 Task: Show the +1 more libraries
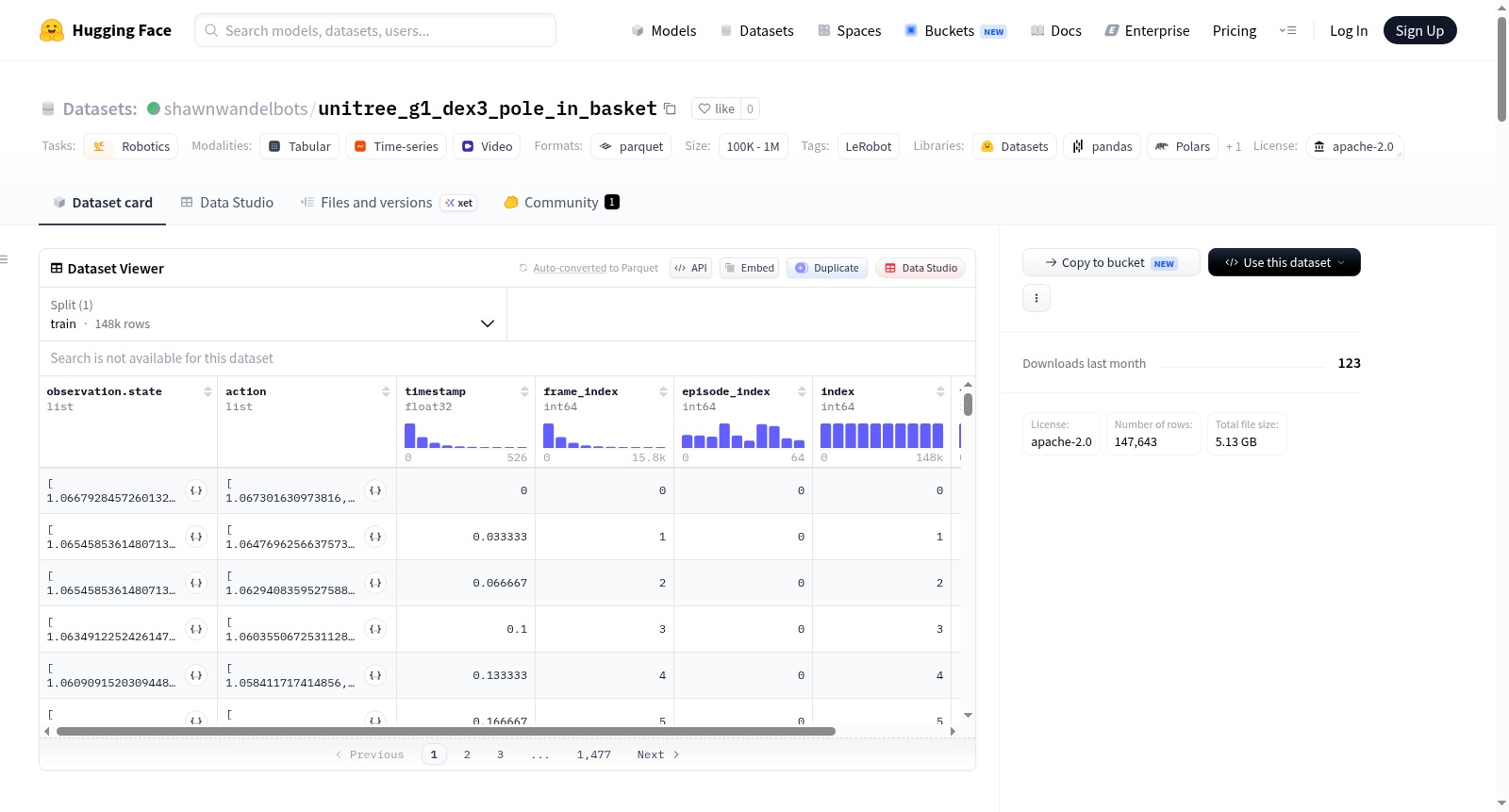click(x=1234, y=146)
